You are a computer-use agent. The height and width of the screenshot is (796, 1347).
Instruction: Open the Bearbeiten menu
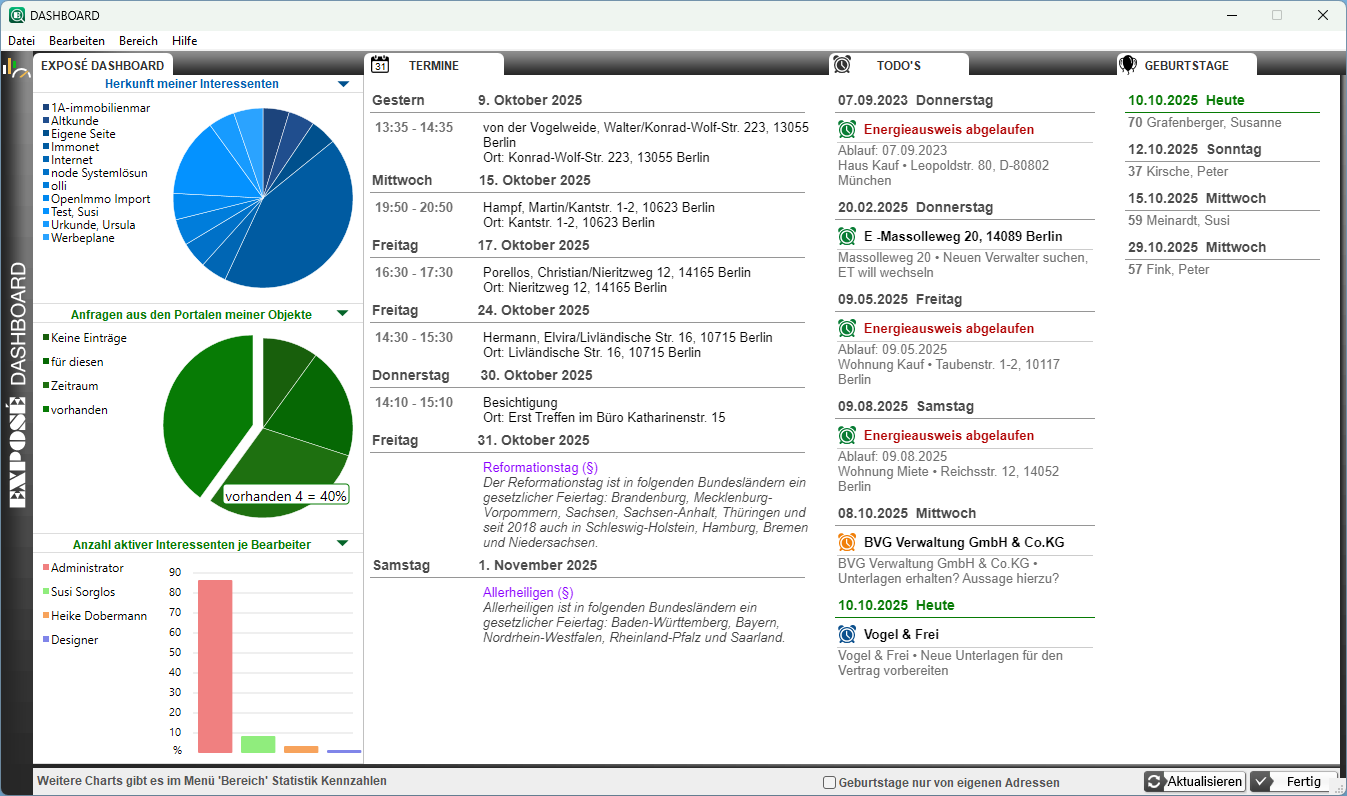pos(77,41)
